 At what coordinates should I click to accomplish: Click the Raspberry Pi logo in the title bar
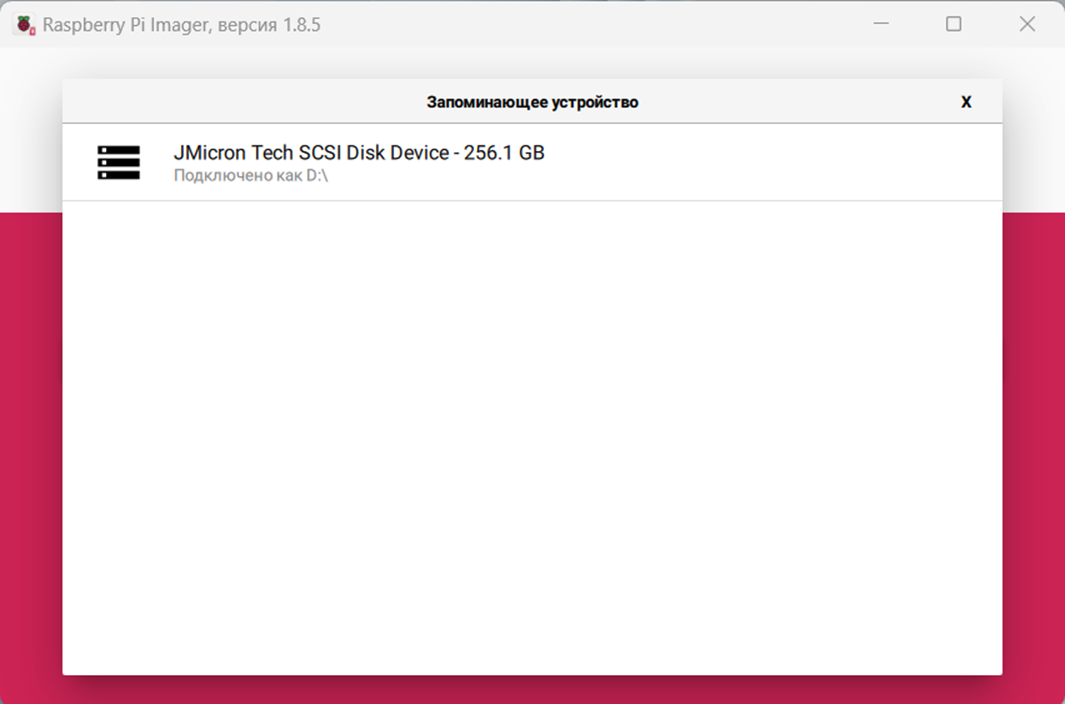(x=21, y=23)
